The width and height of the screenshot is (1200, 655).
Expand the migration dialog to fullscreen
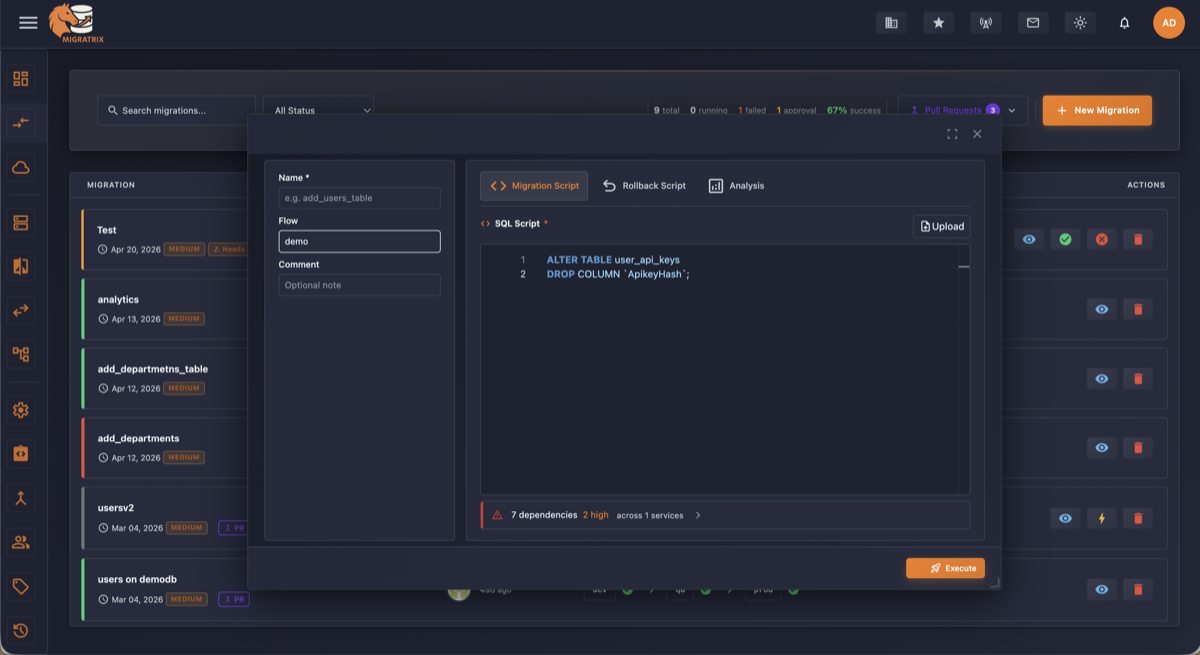pyautogui.click(x=952, y=133)
